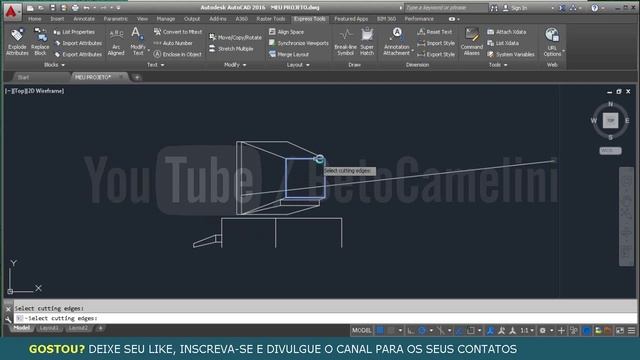Viewport: 640px width, 360px height.
Task: Click Attach Xdata tool
Action: (x=507, y=32)
